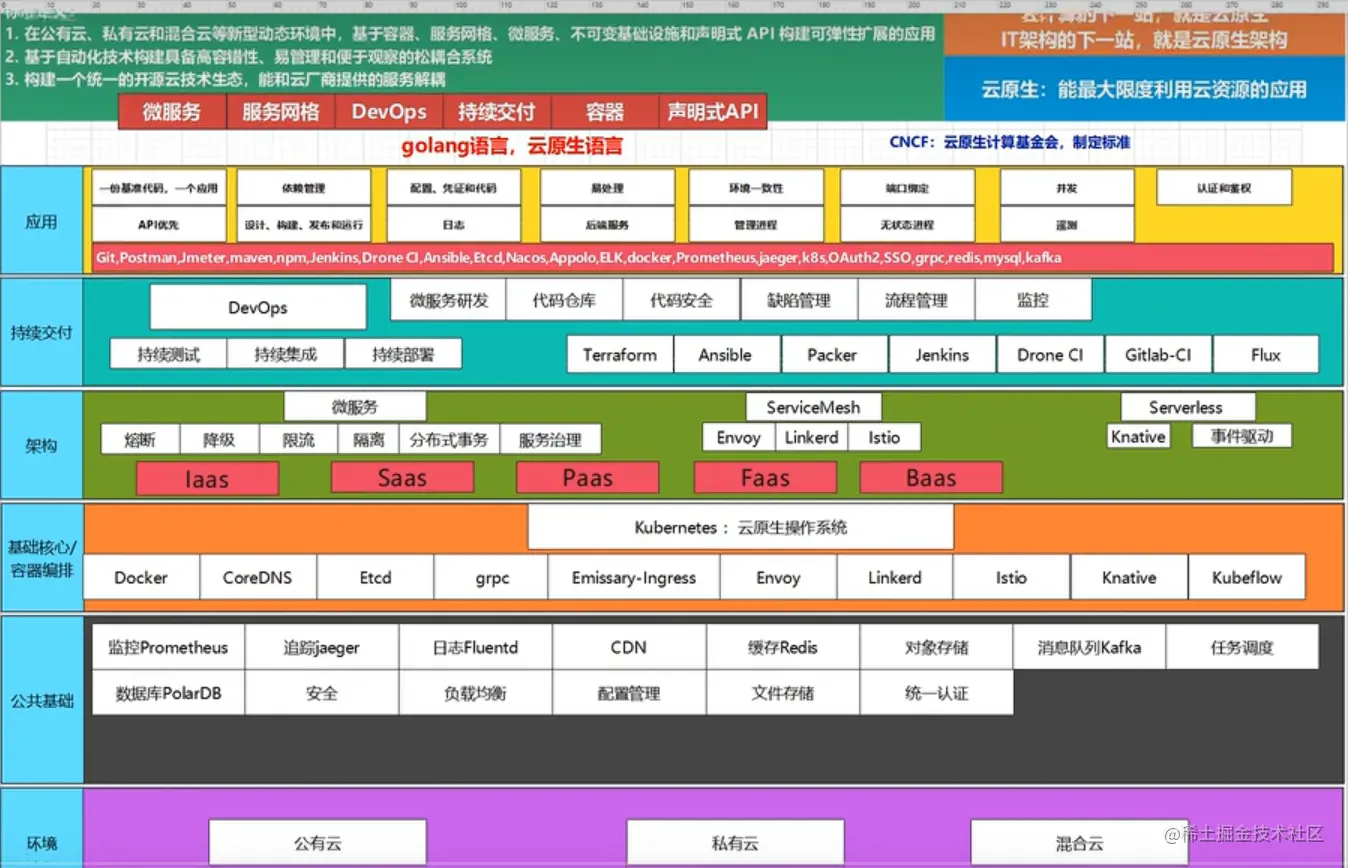The height and width of the screenshot is (868, 1348).
Task: Click the 监控Prometheus box
Action: tap(168, 647)
